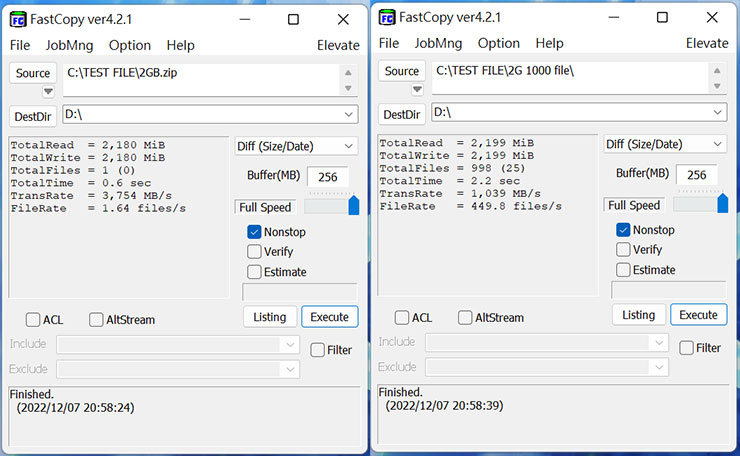Uncheck Nonstop in the left window

coord(254,232)
